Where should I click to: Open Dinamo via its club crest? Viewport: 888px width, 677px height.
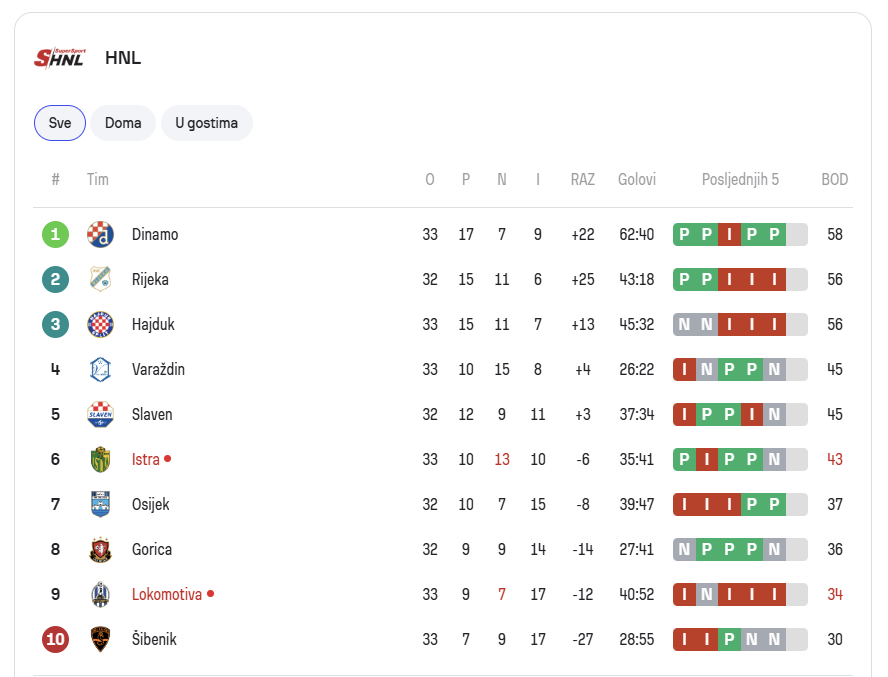(100, 235)
